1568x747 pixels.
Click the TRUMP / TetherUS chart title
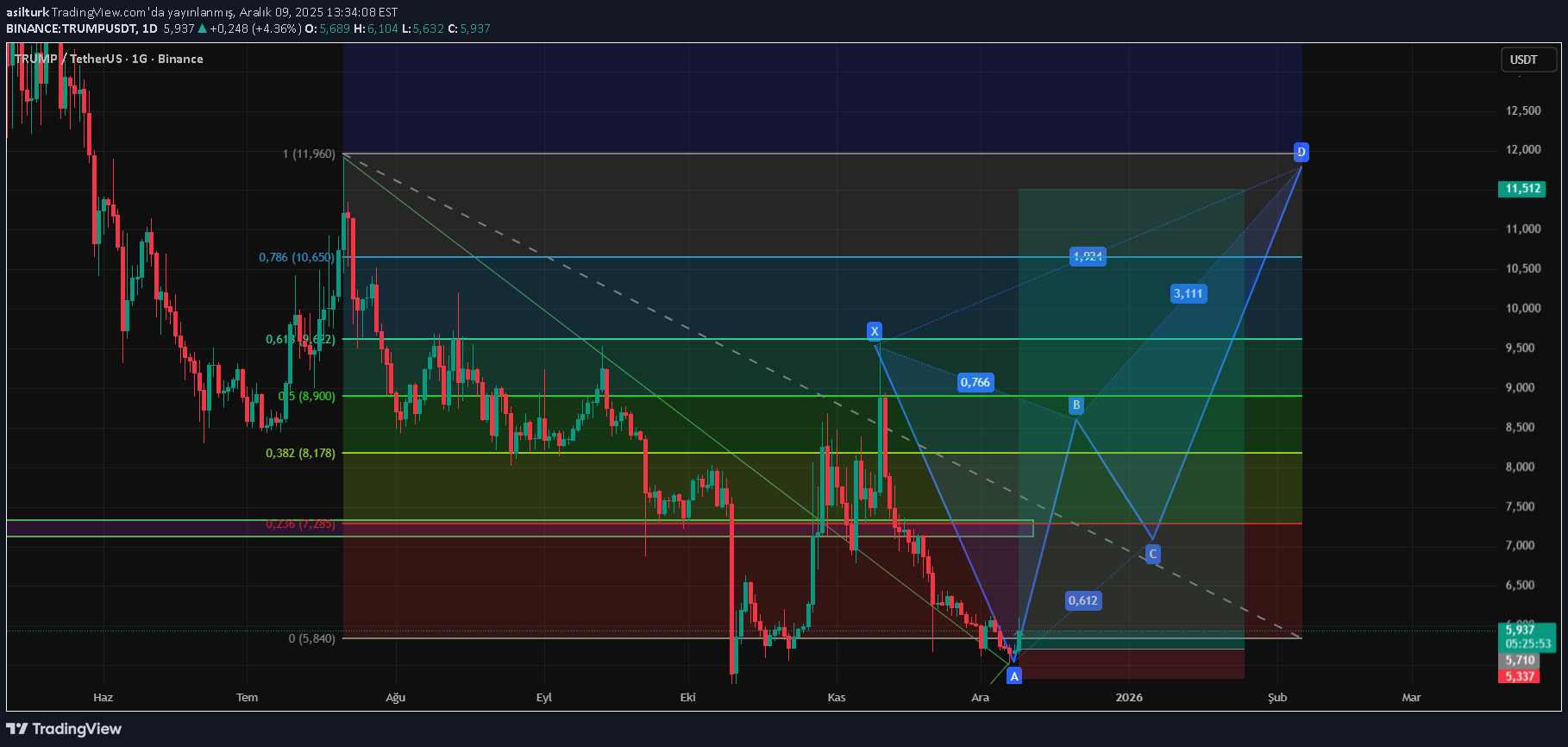[109, 59]
